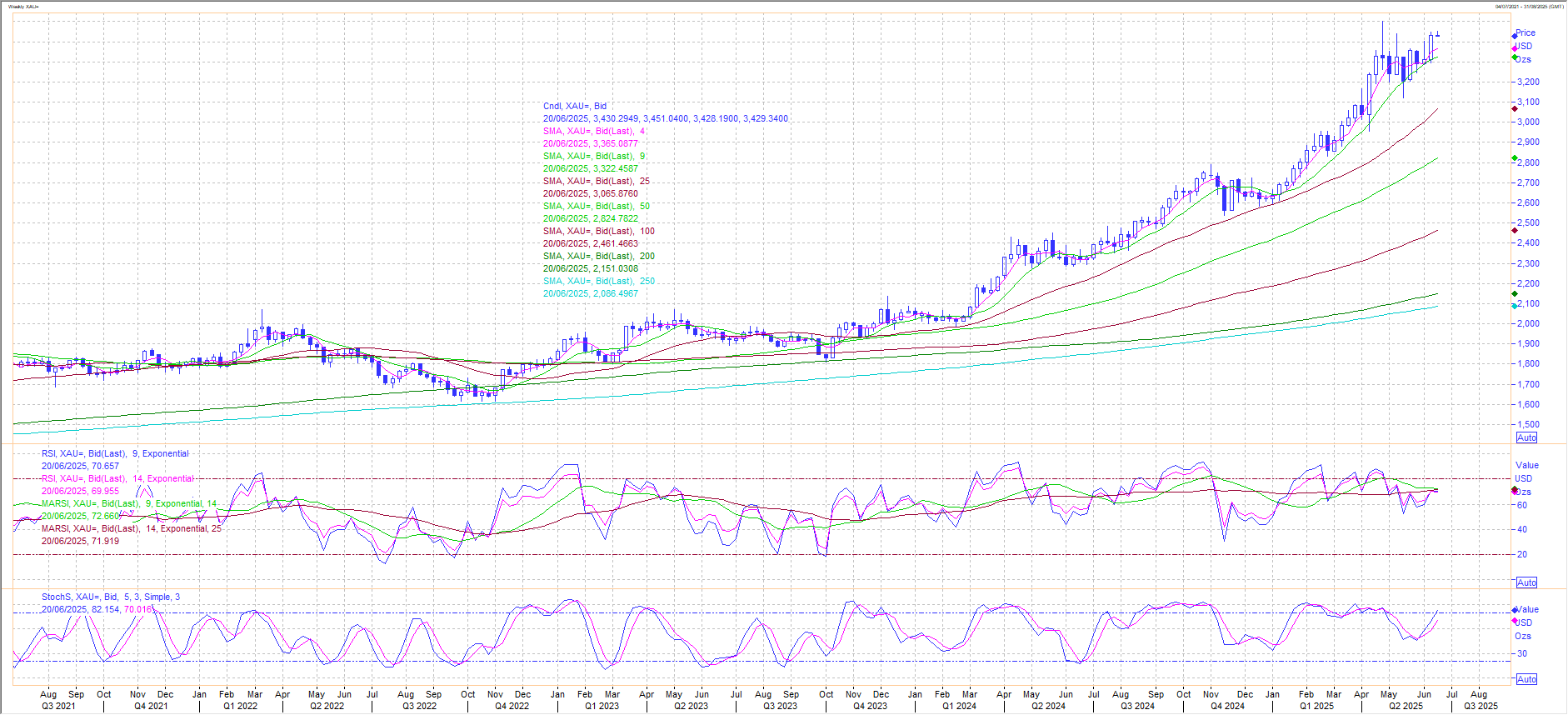1568x715 pixels.
Task: Click the 30 level on the Stochastic axis
Action: pyautogui.click(x=1522, y=653)
